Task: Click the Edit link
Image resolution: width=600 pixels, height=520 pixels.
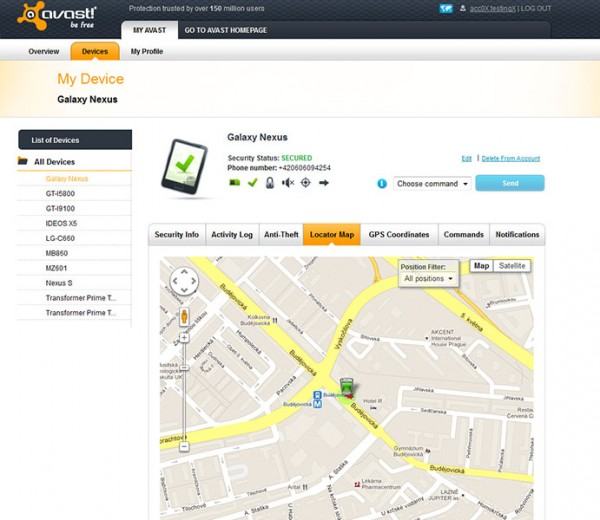Action: tap(466, 158)
